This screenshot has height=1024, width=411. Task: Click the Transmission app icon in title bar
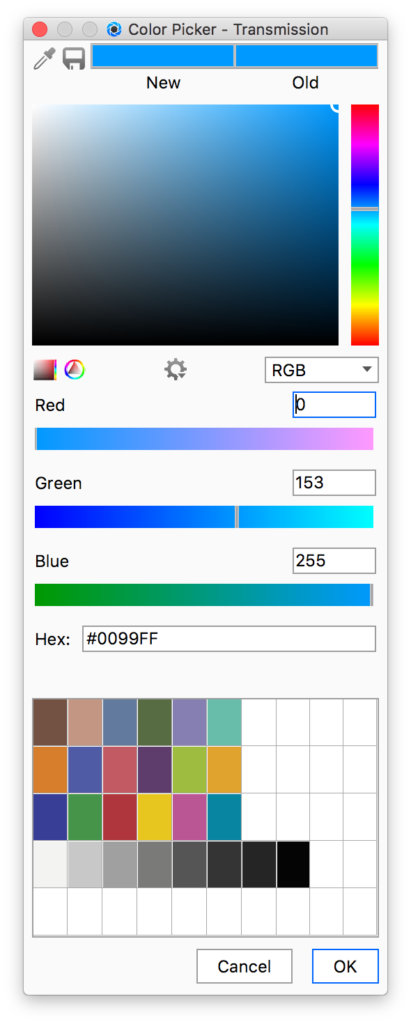point(114,29)
